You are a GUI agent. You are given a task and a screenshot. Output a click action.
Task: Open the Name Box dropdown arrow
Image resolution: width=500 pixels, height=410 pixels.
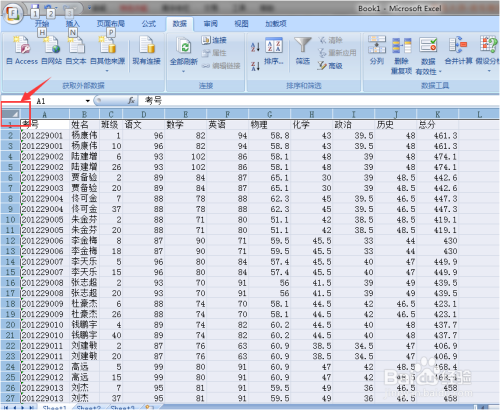pyautogui.click(x=88, y=101)
